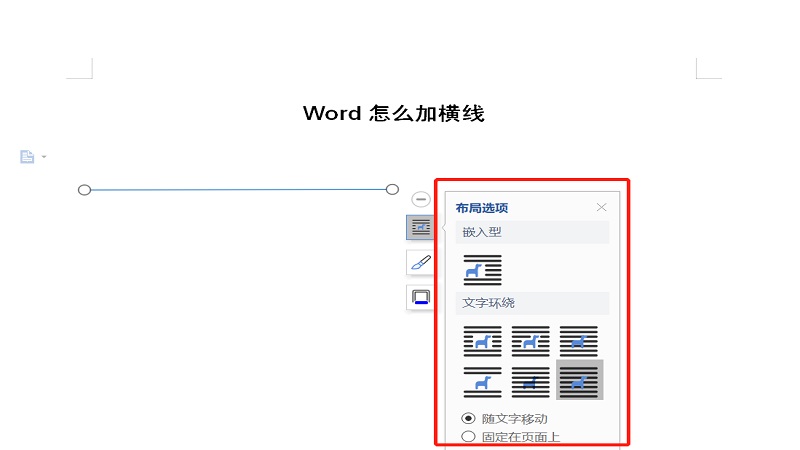The width and height of the screenshot is (800, 450).
Task: Expand the dropdown arrow beside the page icon
Action: [x=44, y=157]
